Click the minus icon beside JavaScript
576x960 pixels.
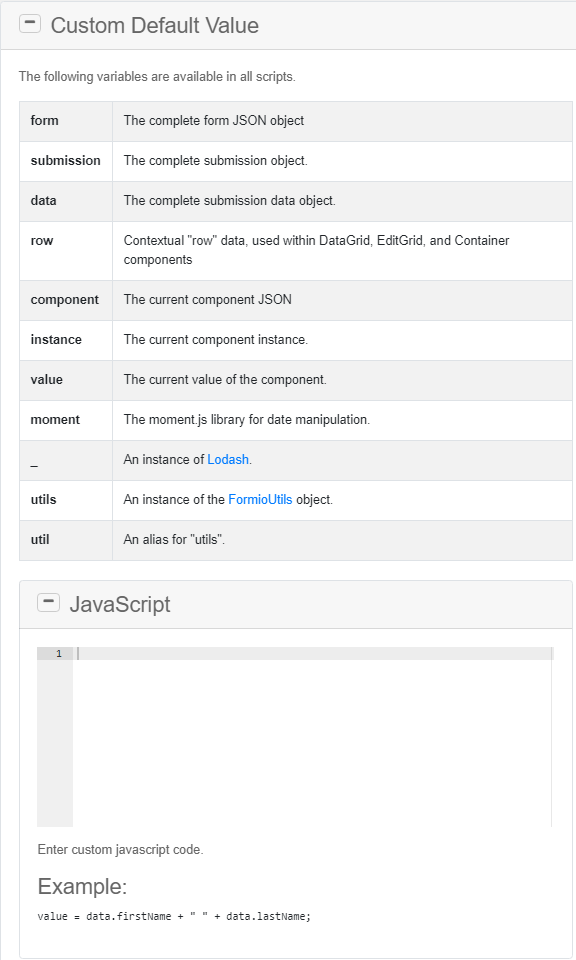click(49, 601)
